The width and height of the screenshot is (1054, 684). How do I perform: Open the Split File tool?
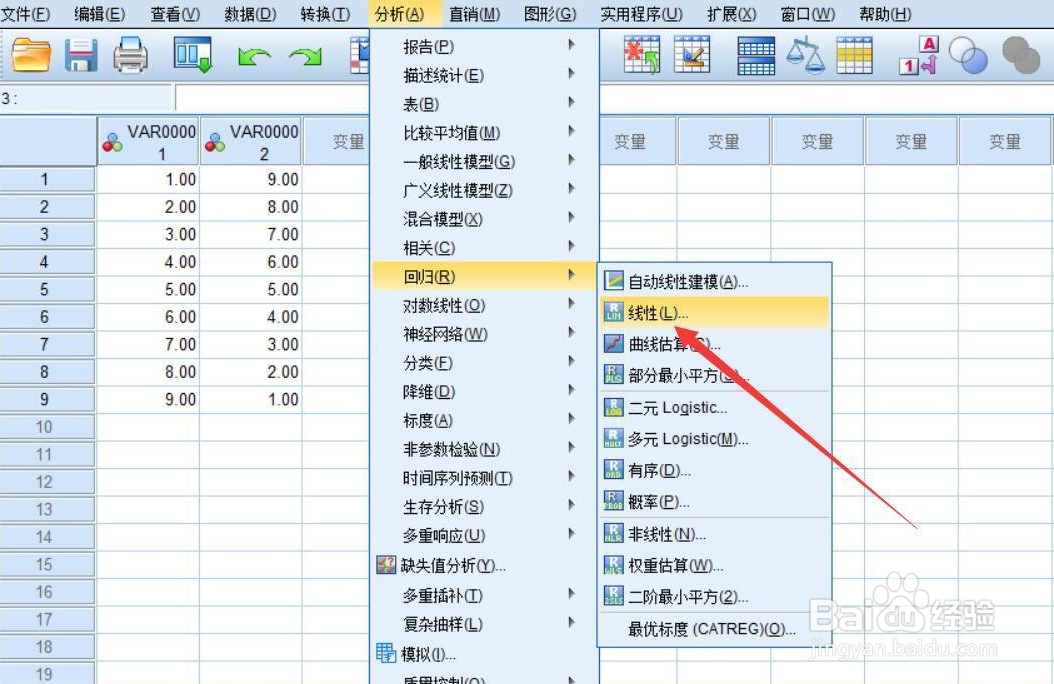(755, 57)
